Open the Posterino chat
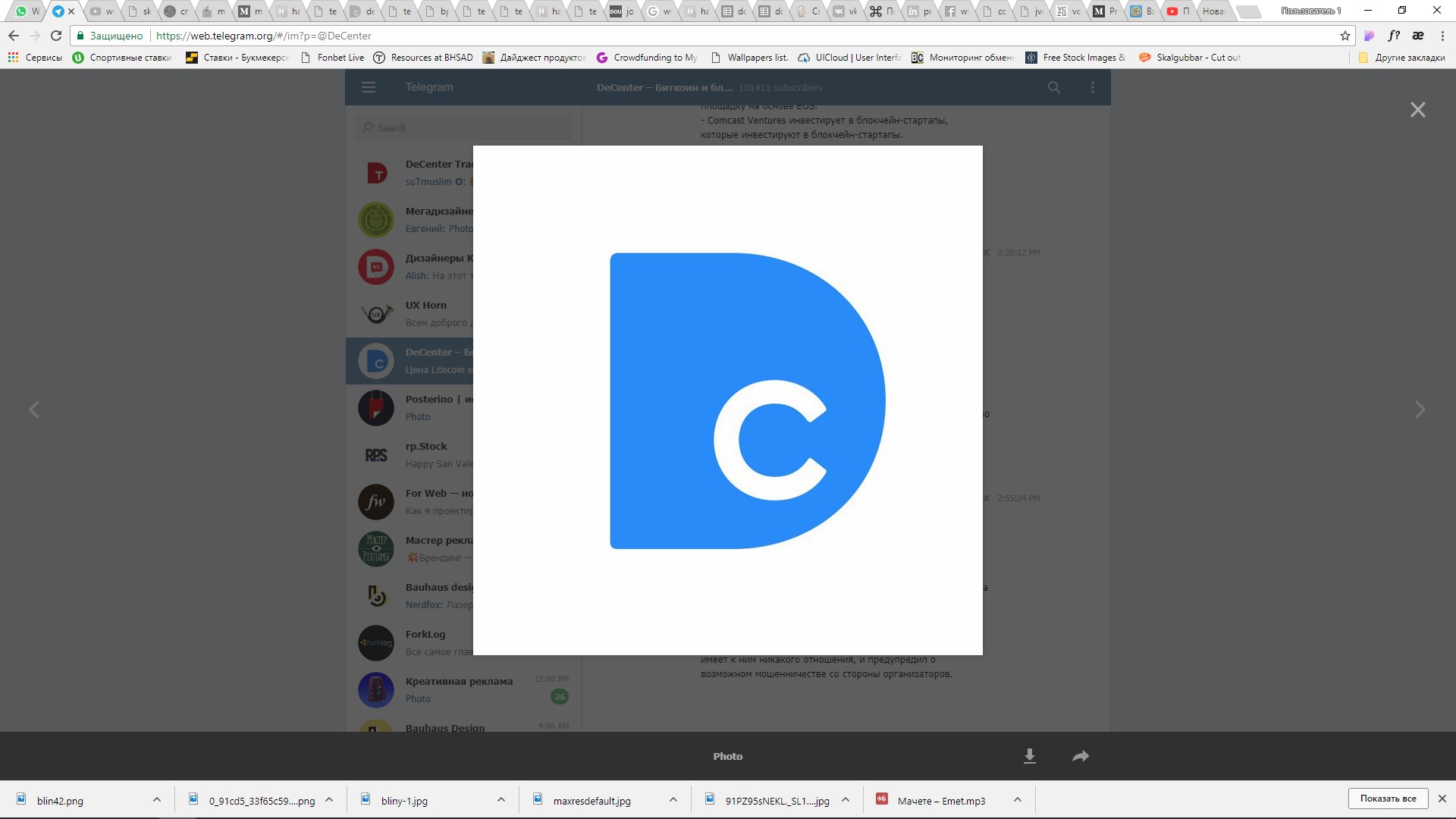Image resolution: width=1456 pixels, height=819 pixels. point(409,408)
